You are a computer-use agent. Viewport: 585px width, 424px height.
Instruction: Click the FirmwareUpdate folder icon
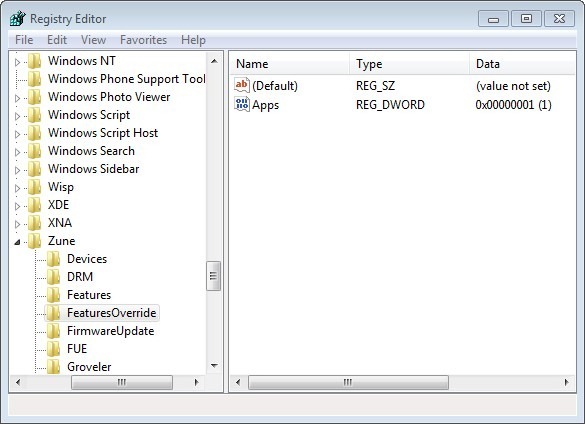[x=54, y=331]
